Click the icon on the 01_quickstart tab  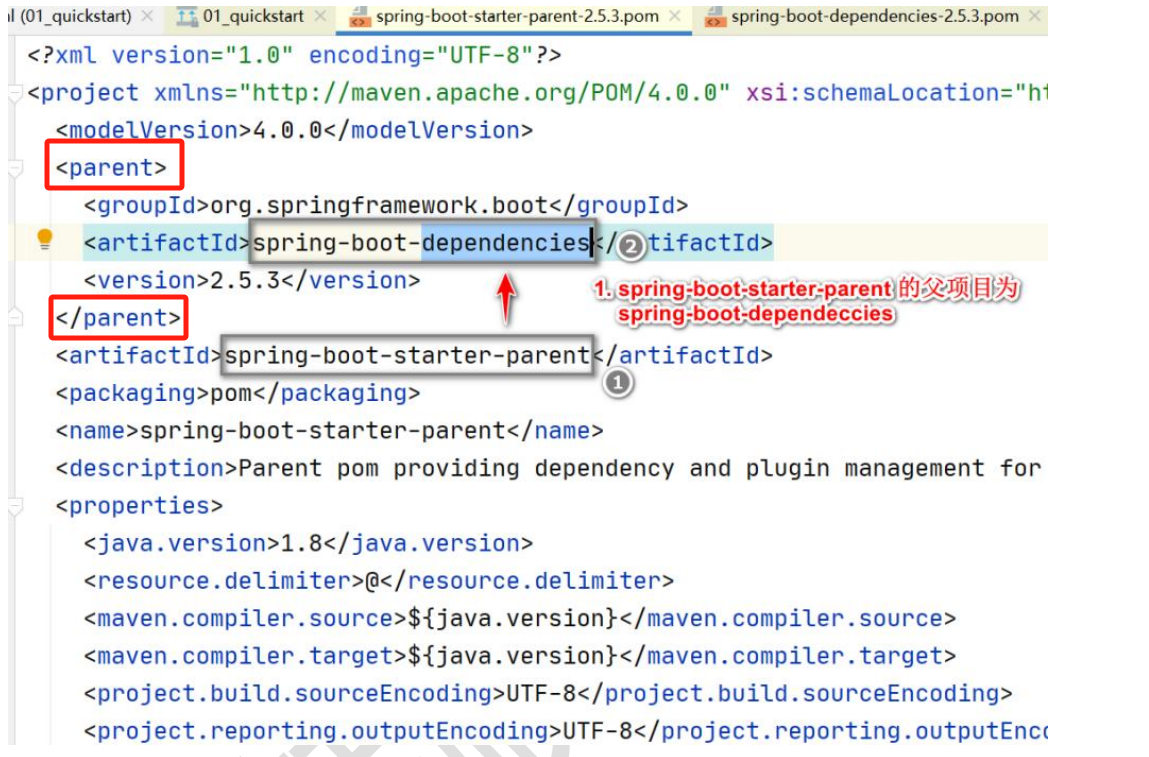187,17
